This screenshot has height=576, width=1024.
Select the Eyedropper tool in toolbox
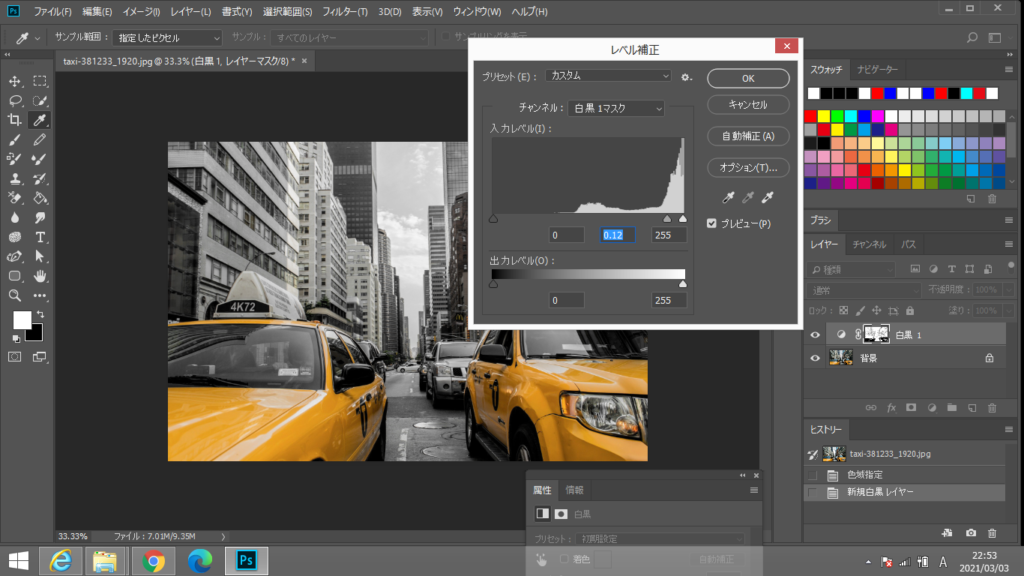click(40, 120)
